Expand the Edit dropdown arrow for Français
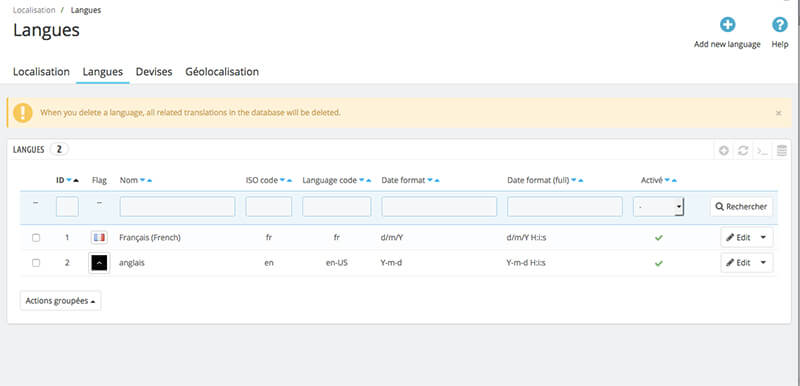This screenshot has height=386, width=800. pos(763,238)
